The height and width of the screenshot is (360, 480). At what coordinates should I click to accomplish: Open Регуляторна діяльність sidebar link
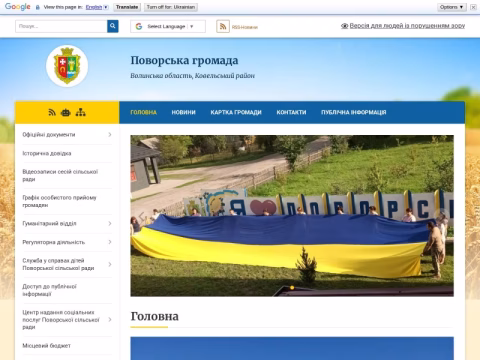54,242
